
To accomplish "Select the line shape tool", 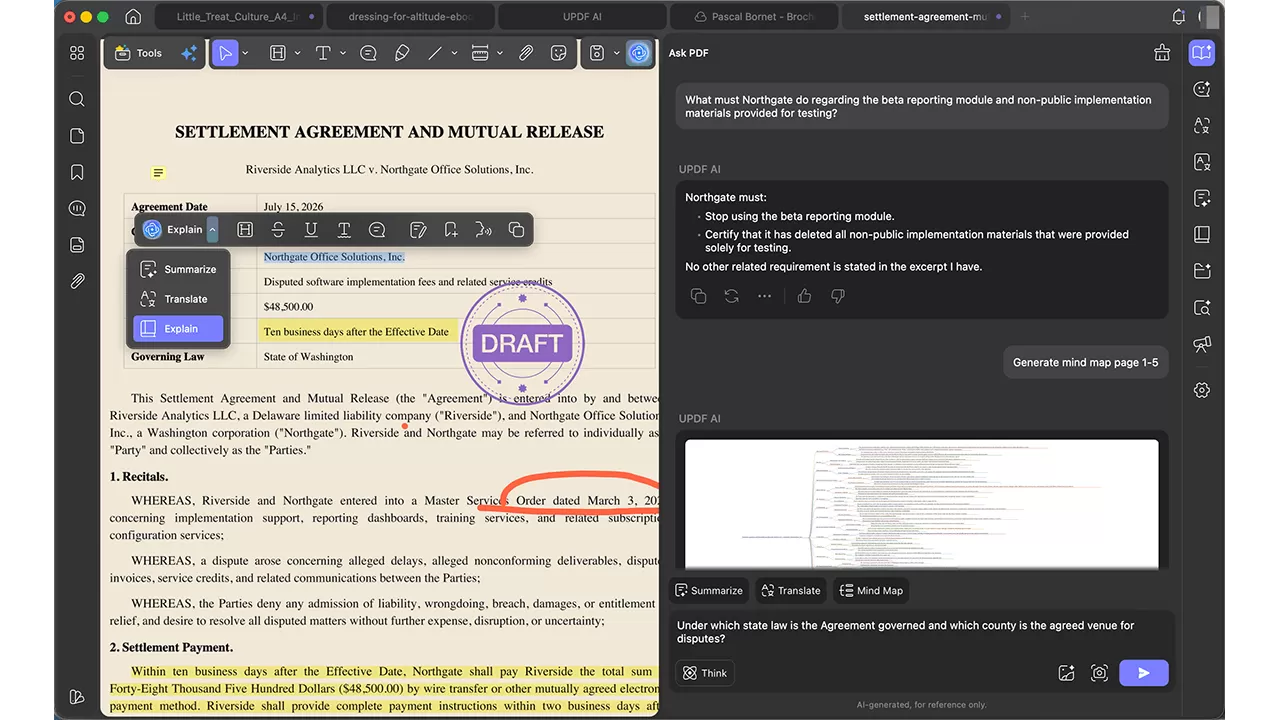I will click(435, 53).
